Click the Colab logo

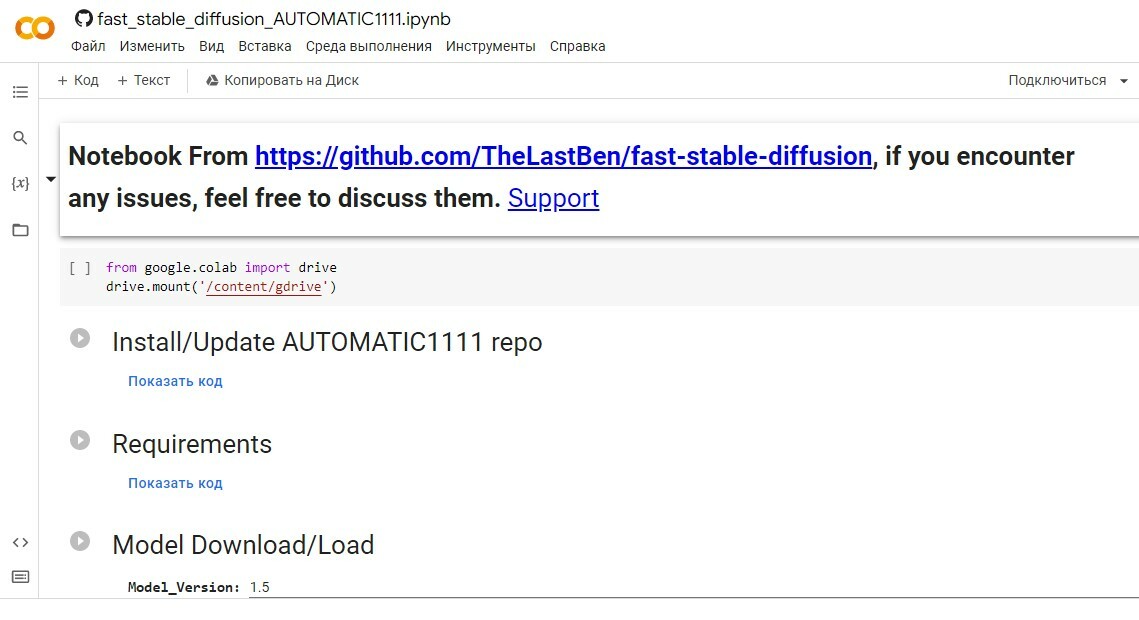point(35,28)
